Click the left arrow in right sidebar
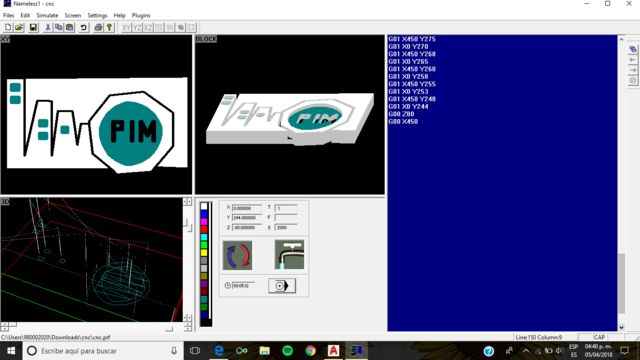The height and width of the screenshot is (360, 640). 633,60
